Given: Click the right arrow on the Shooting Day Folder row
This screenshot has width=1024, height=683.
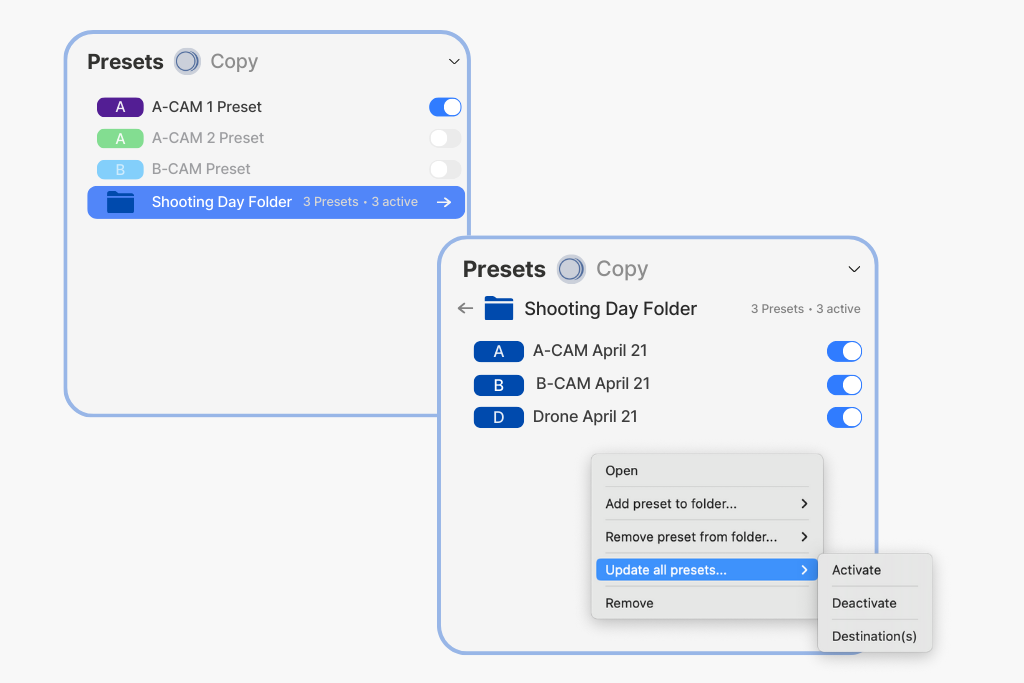Looking at the screenshot, I should [444, 202].
